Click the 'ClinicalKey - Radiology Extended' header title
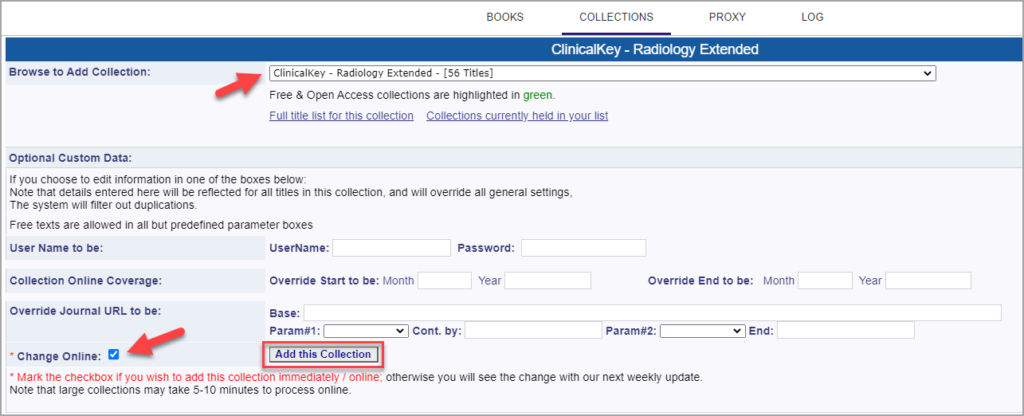1024x416 pixels. click(655, 49)
